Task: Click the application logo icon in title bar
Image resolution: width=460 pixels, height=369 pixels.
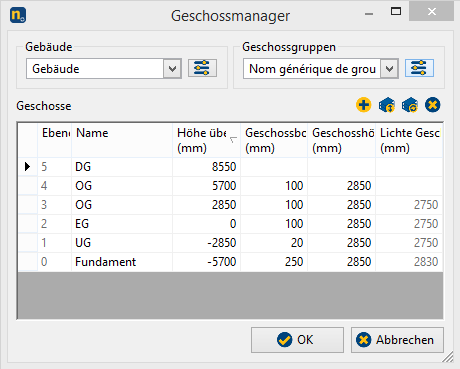Action: click(x=18, y=15)
